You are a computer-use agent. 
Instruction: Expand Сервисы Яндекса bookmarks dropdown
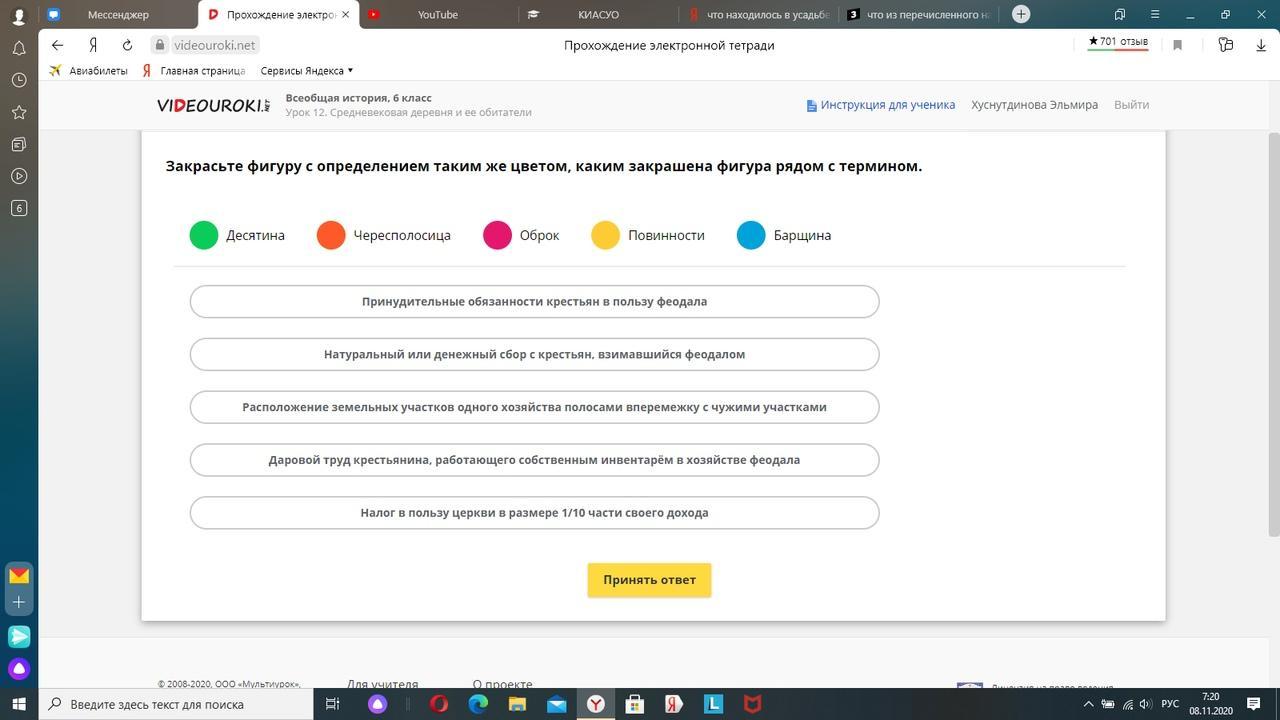pos(306,71)
